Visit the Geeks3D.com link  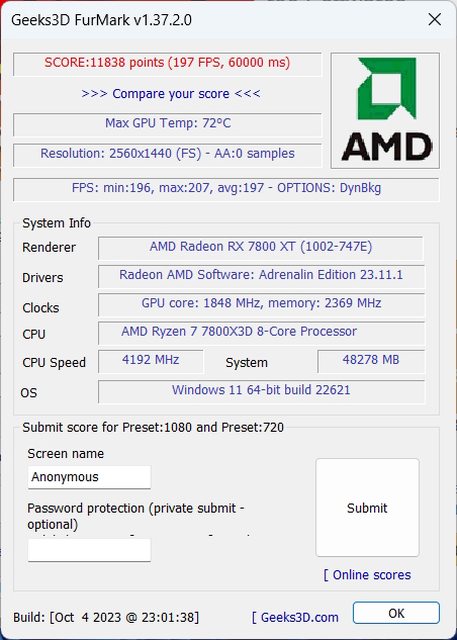tap(295, 617)
